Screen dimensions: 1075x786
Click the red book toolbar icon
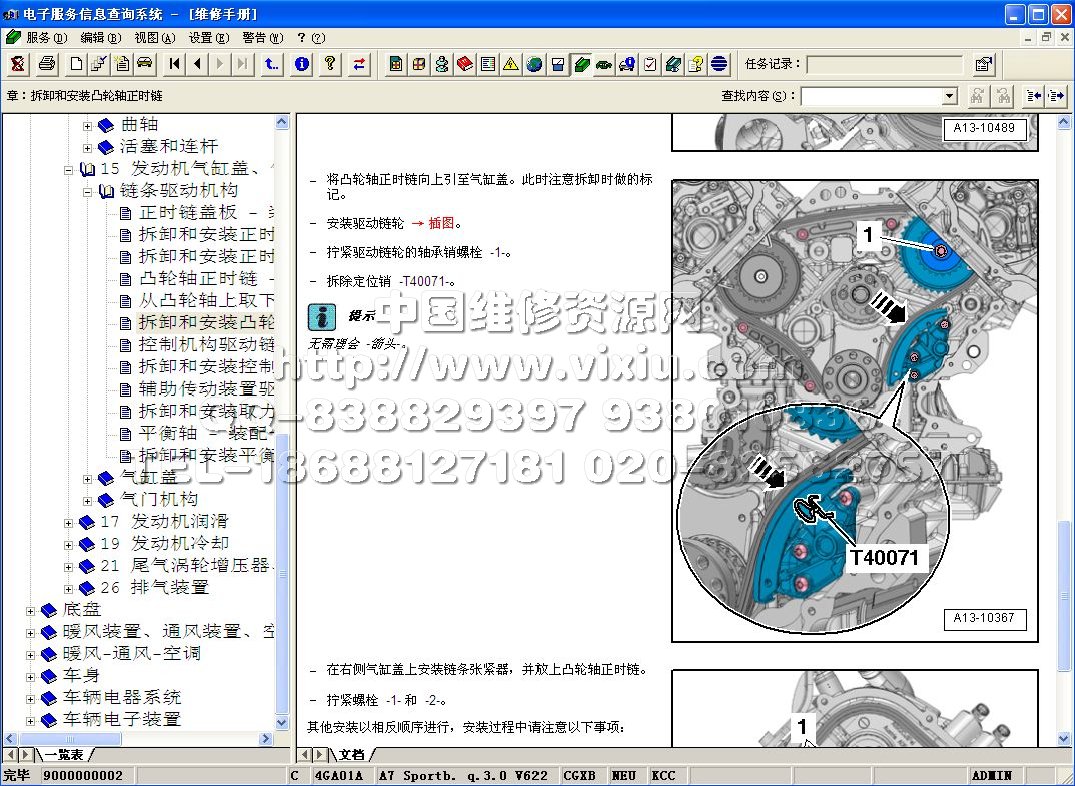coord(464,64)
